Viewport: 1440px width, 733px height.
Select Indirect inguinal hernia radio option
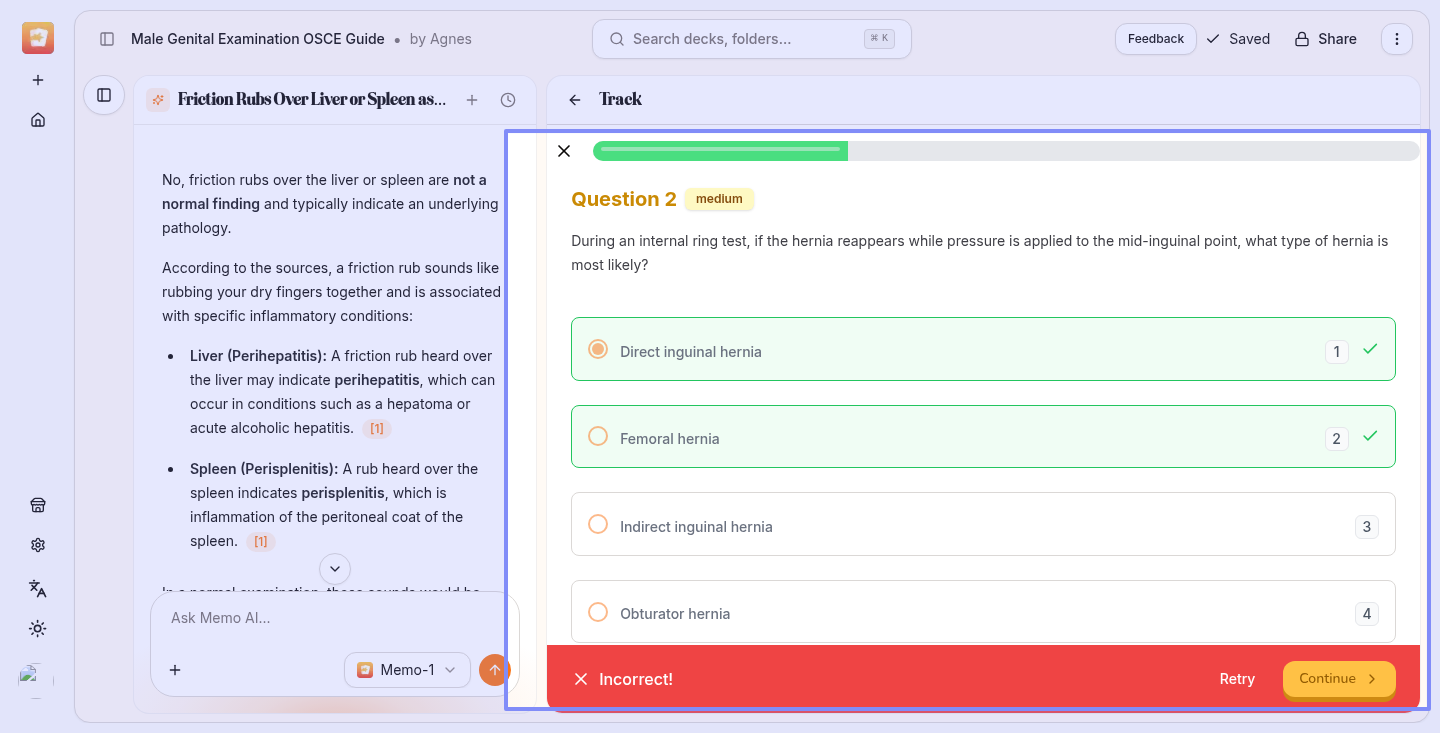tap(598, 525)
